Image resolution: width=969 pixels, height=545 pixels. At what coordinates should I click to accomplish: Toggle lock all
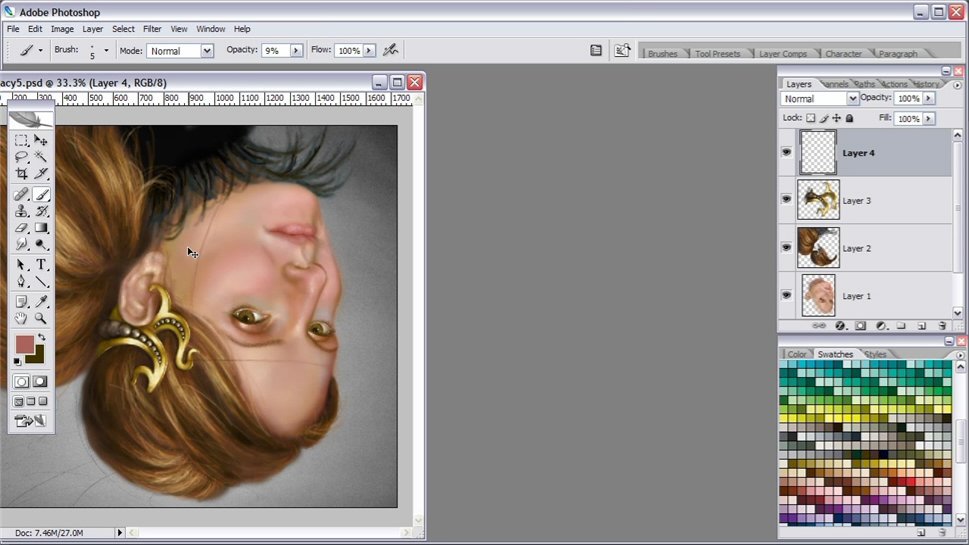850,118
